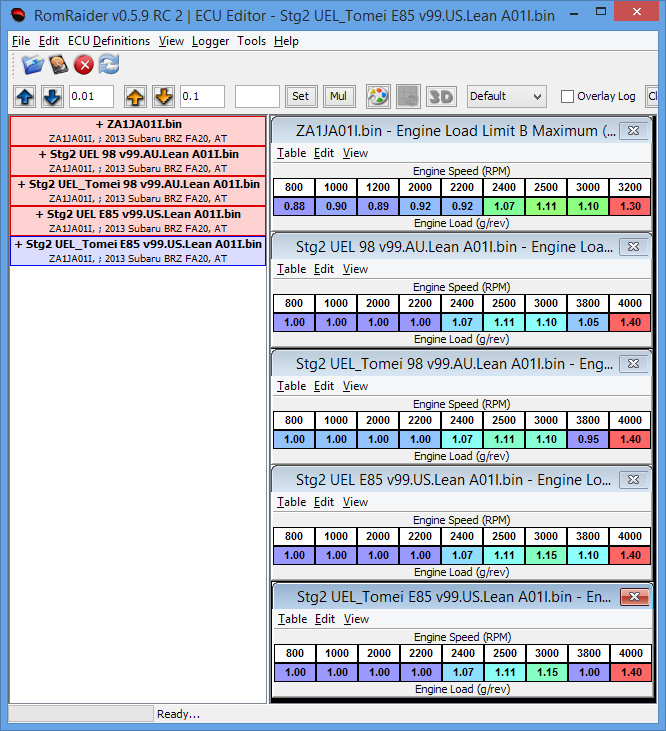Select red 1.30 cell at 3200 RPM
Viewport: 666px width, 731px height.
[631, 207]
